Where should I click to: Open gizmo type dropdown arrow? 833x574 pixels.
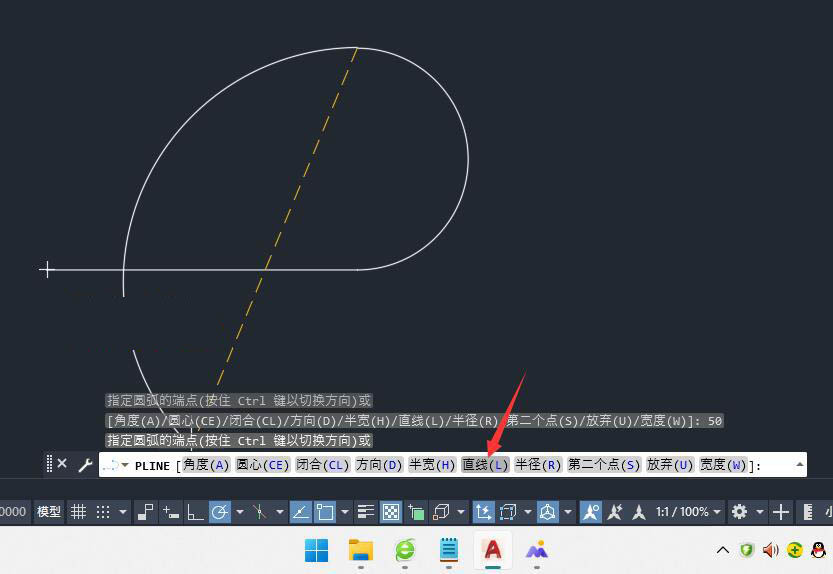(x=568, y=512)
